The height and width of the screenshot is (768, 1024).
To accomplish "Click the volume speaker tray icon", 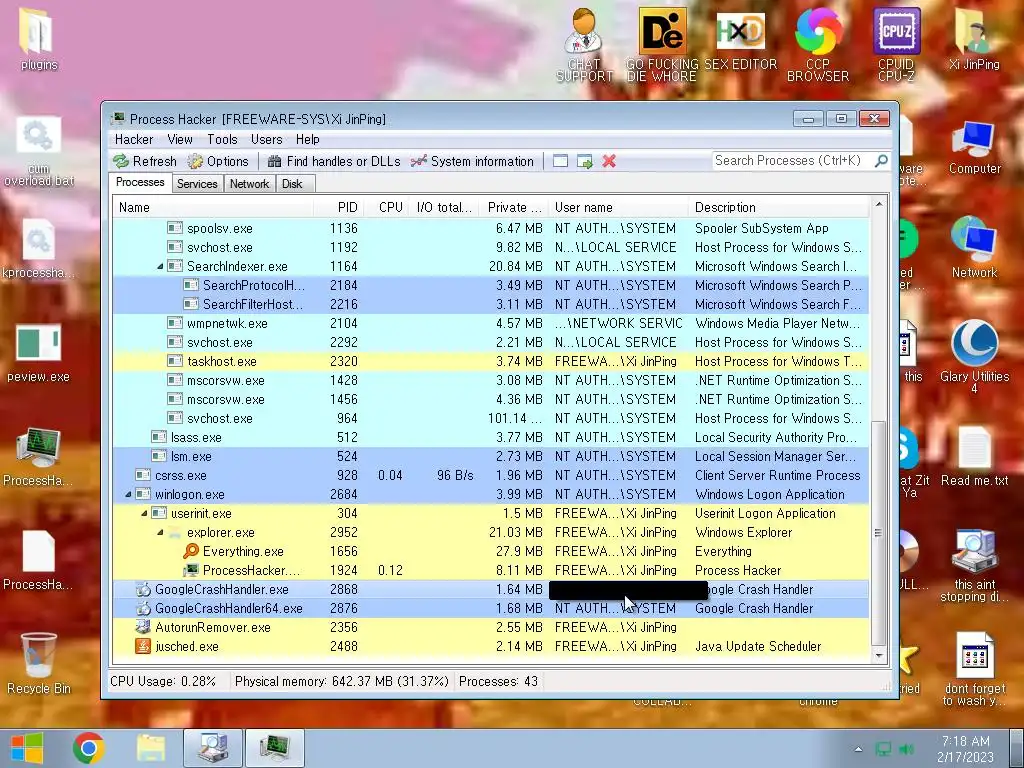I will click(906, 749).
